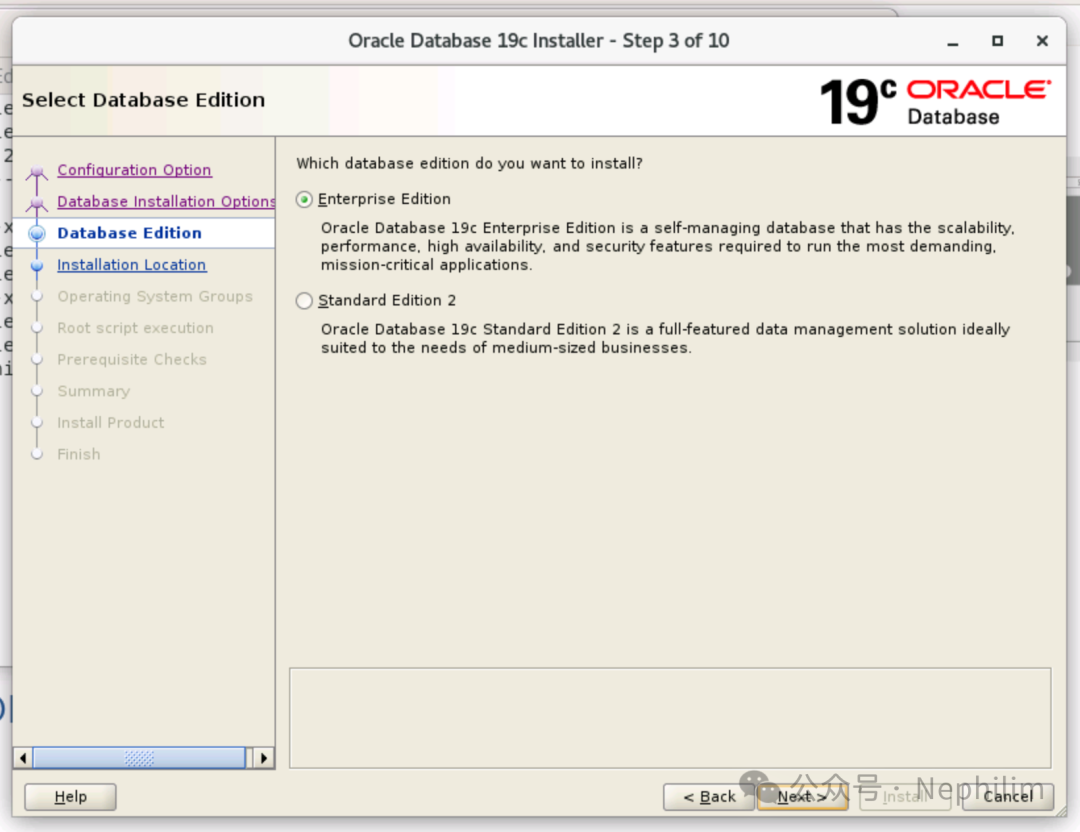Click the Finish step text
The width and height of the screenshot is (1080, 832).
tap(79, 455)
